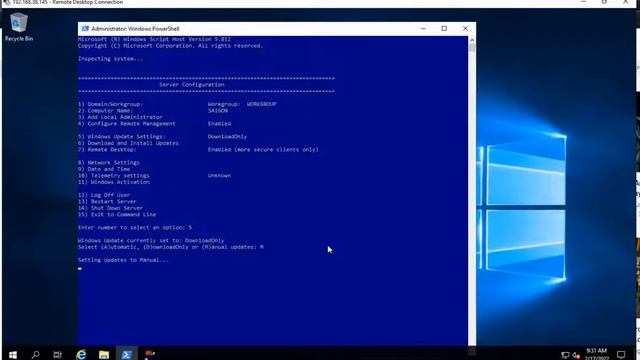Screen dimensions: 640x360
Task: Open the Action Center notification icon
Action: (x=621, y=355)
